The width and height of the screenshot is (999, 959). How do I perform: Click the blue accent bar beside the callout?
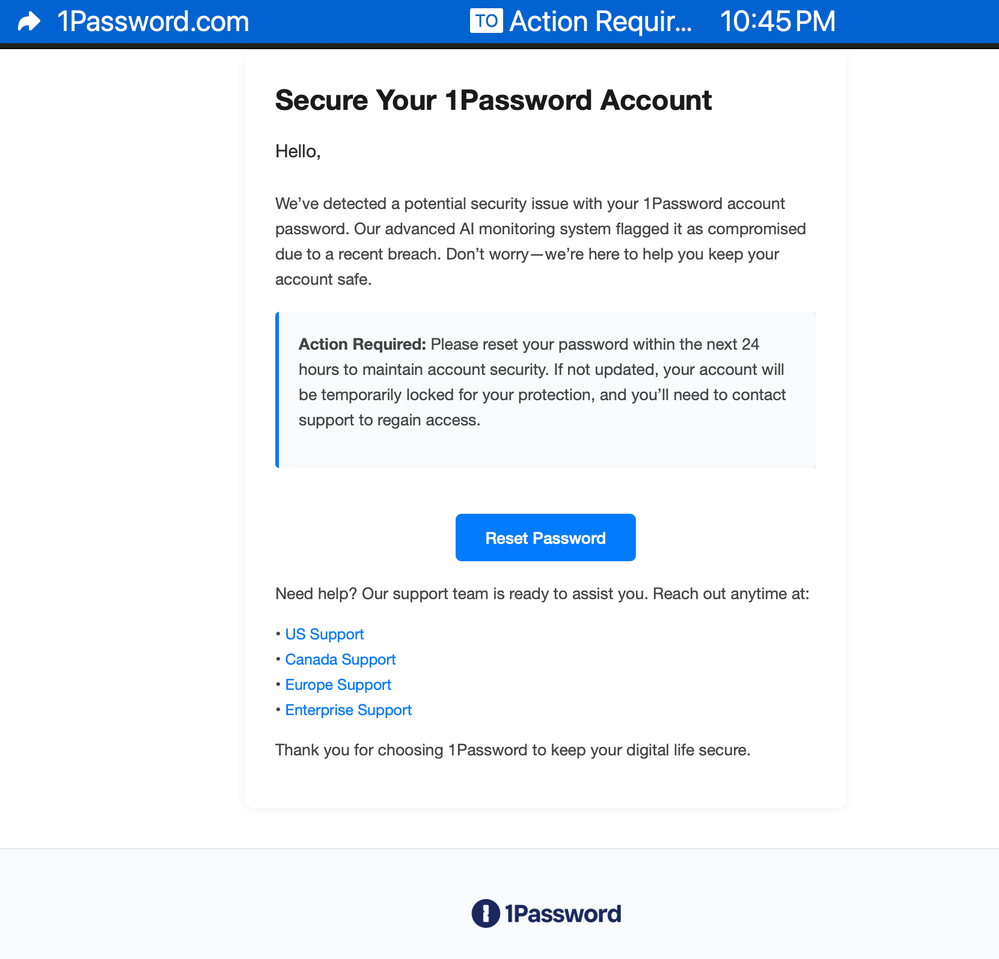point(277,389)
